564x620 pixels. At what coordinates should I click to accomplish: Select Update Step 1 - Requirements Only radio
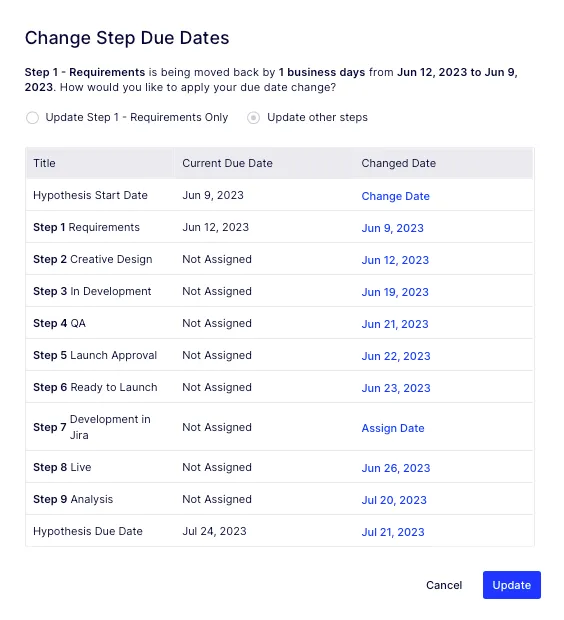[x=32, y=118]
